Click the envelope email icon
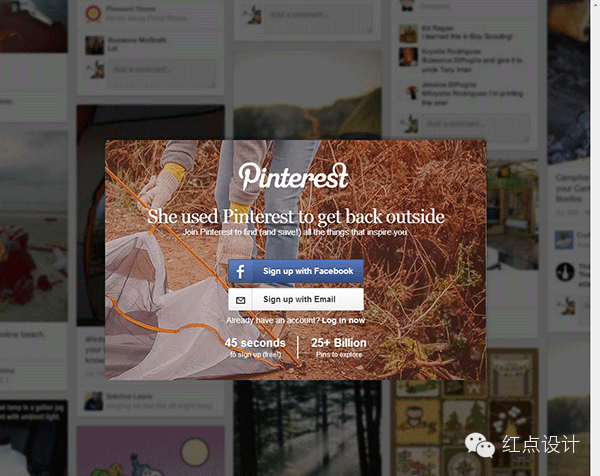Image resolution: width=600 pixels, height=476 pixels. click(240, 300)
